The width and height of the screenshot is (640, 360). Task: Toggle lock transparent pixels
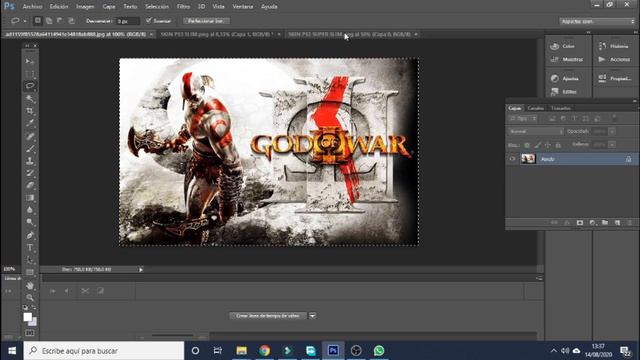pos(527,145)
